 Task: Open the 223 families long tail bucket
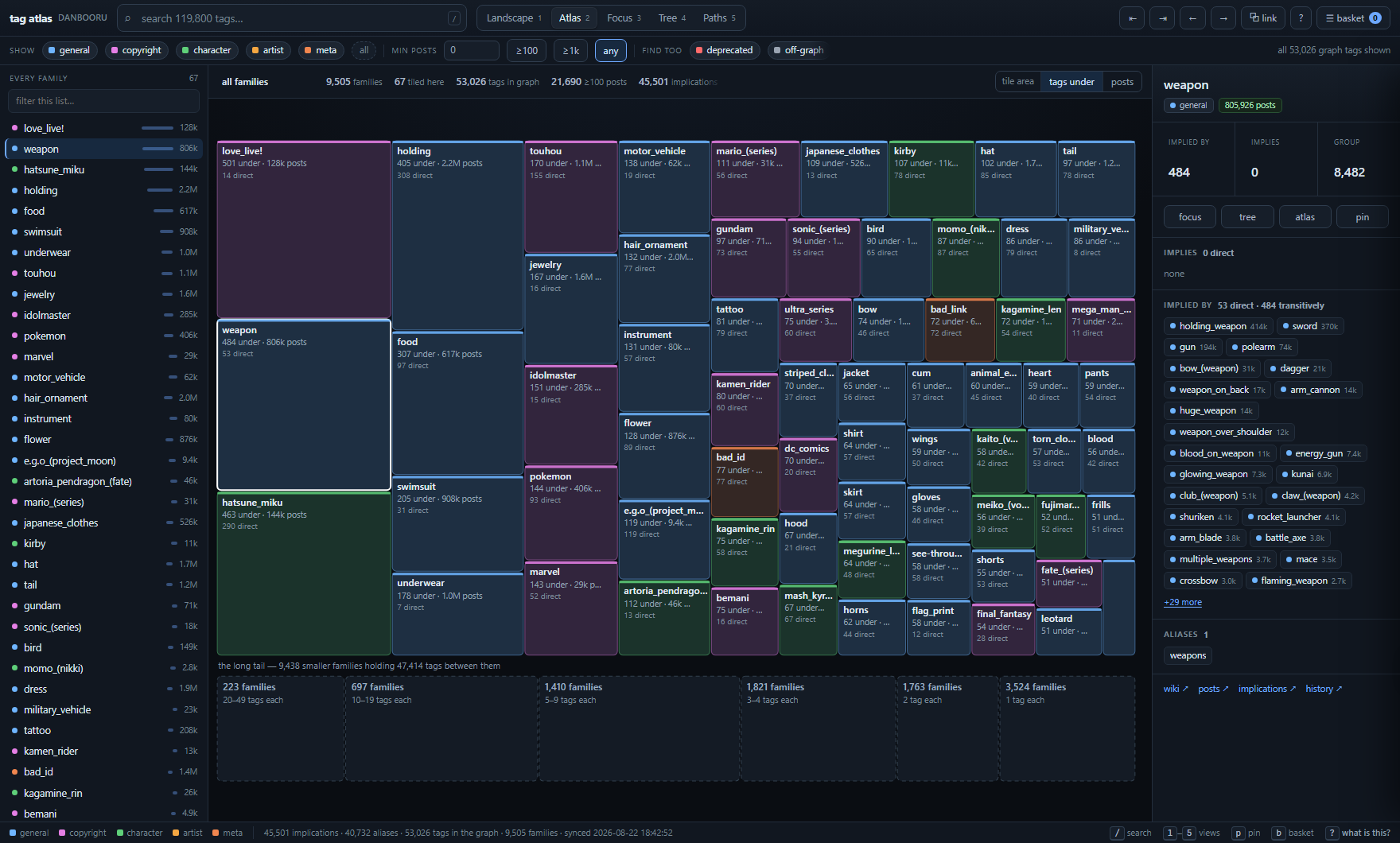pyautogui.click(x=280, y=728)
